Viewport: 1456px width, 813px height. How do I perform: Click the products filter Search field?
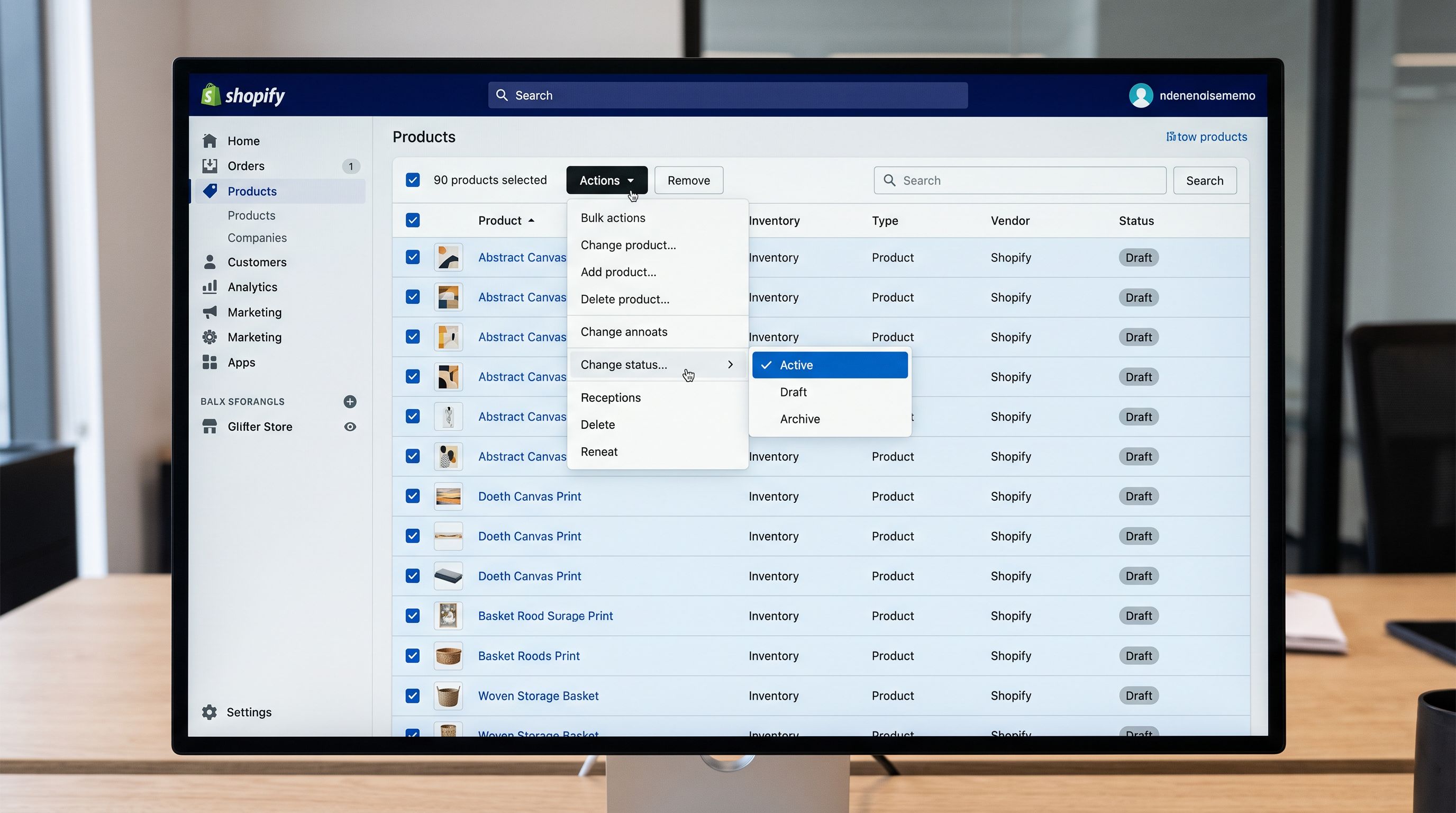(x=1020, y=180)
